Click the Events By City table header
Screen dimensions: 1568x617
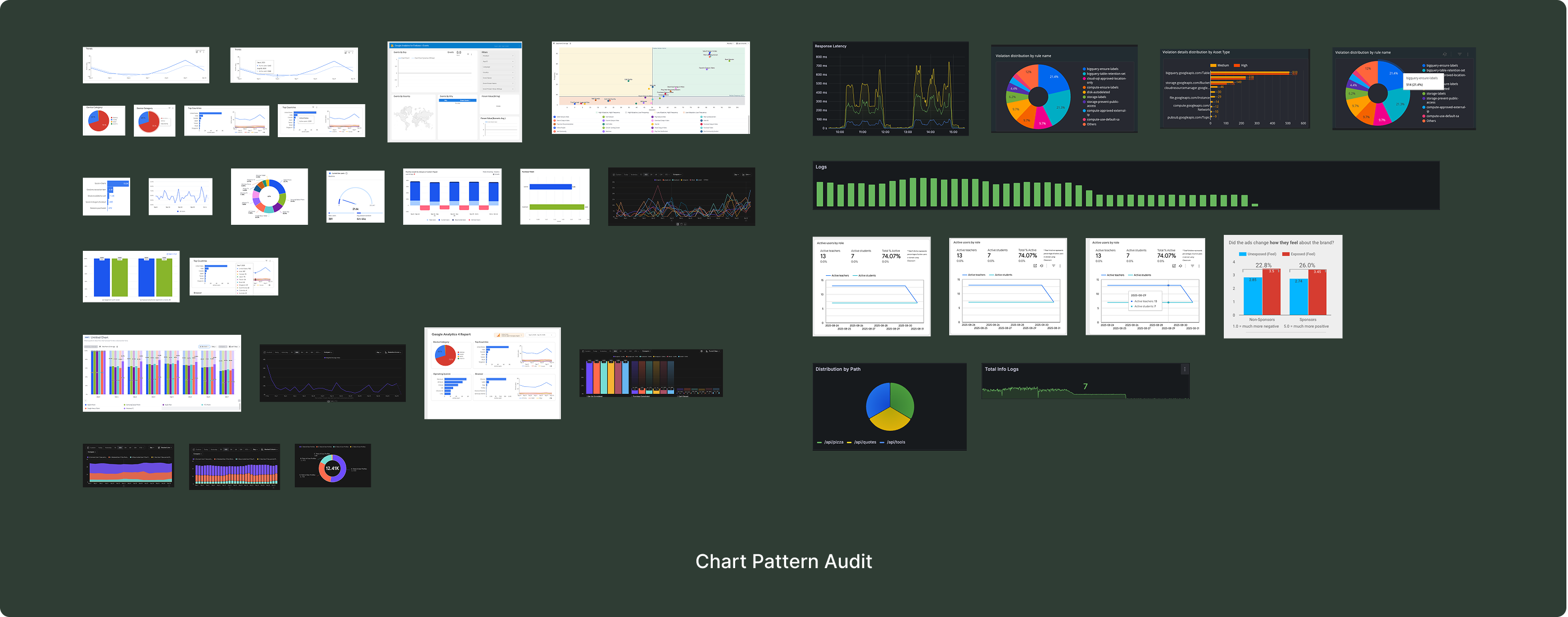[458, 100]
